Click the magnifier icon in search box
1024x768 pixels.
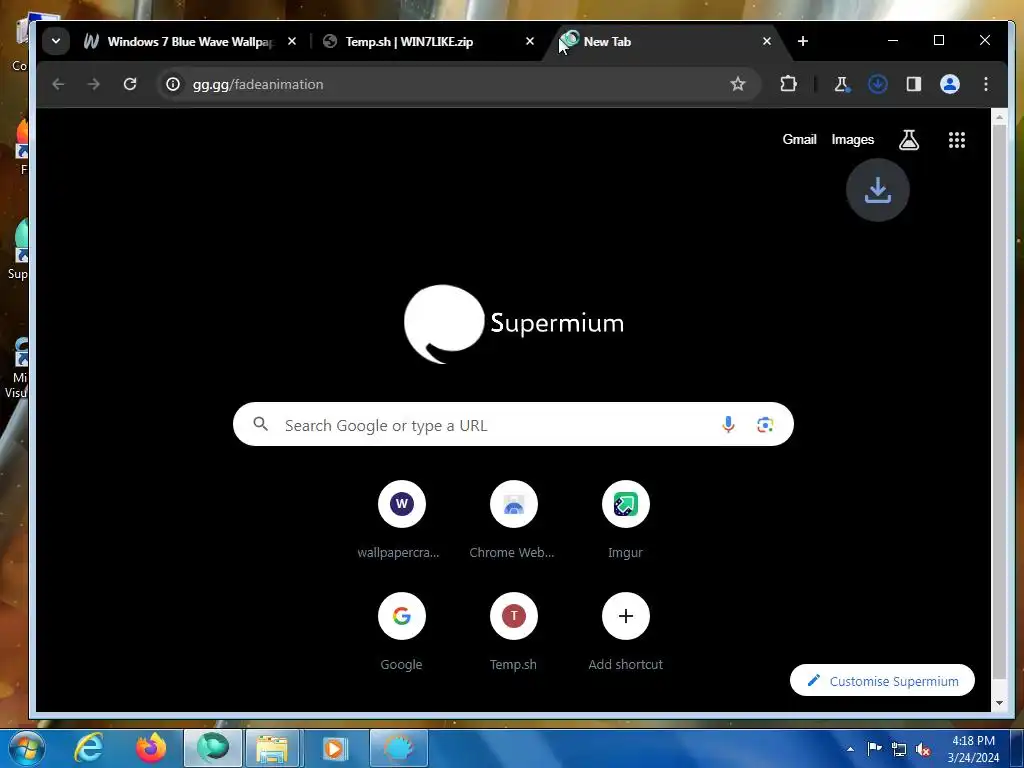pos(261,424)
